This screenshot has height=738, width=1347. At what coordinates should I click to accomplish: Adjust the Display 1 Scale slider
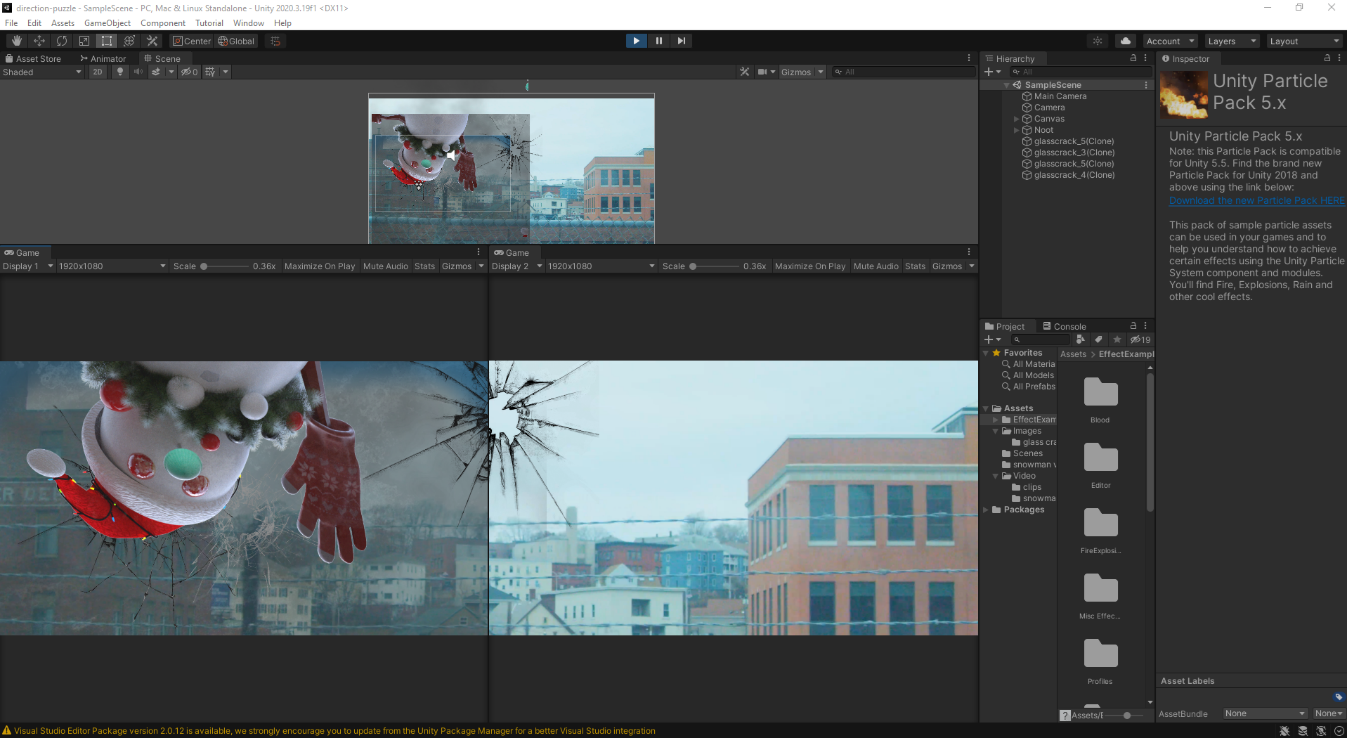click(205, 266)
